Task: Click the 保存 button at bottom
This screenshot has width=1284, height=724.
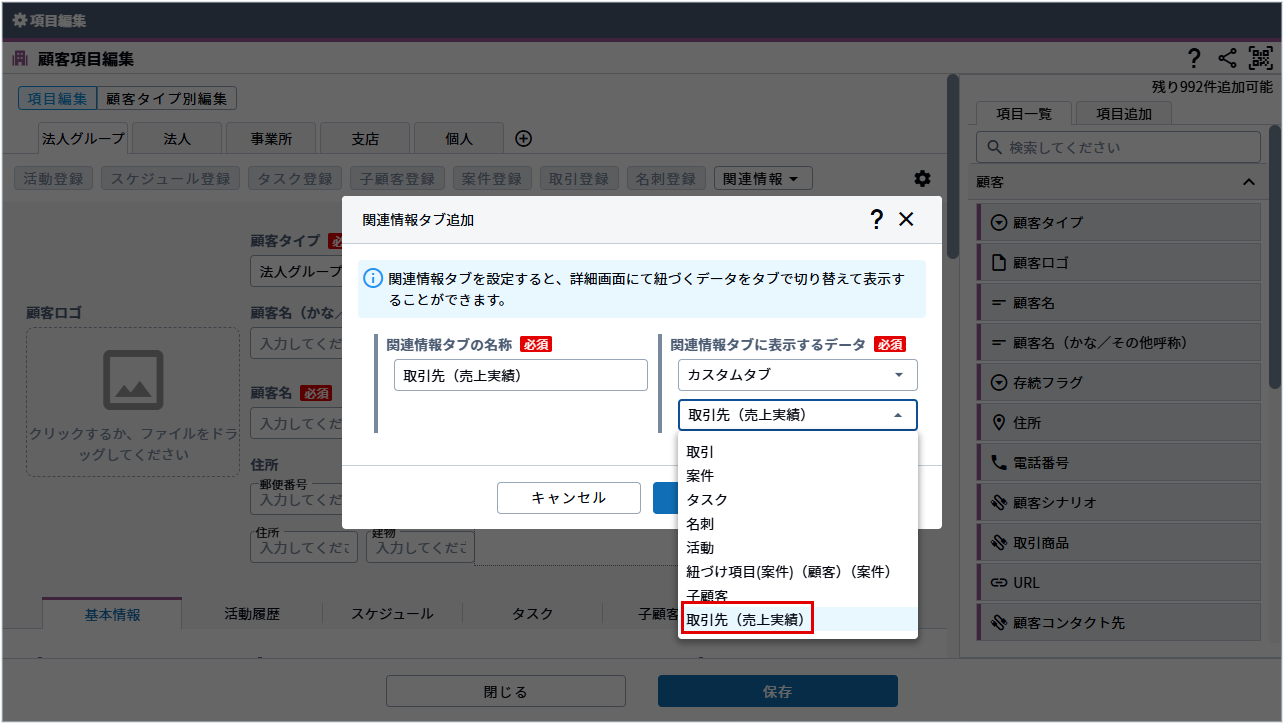Action: (x=777, y=691)
